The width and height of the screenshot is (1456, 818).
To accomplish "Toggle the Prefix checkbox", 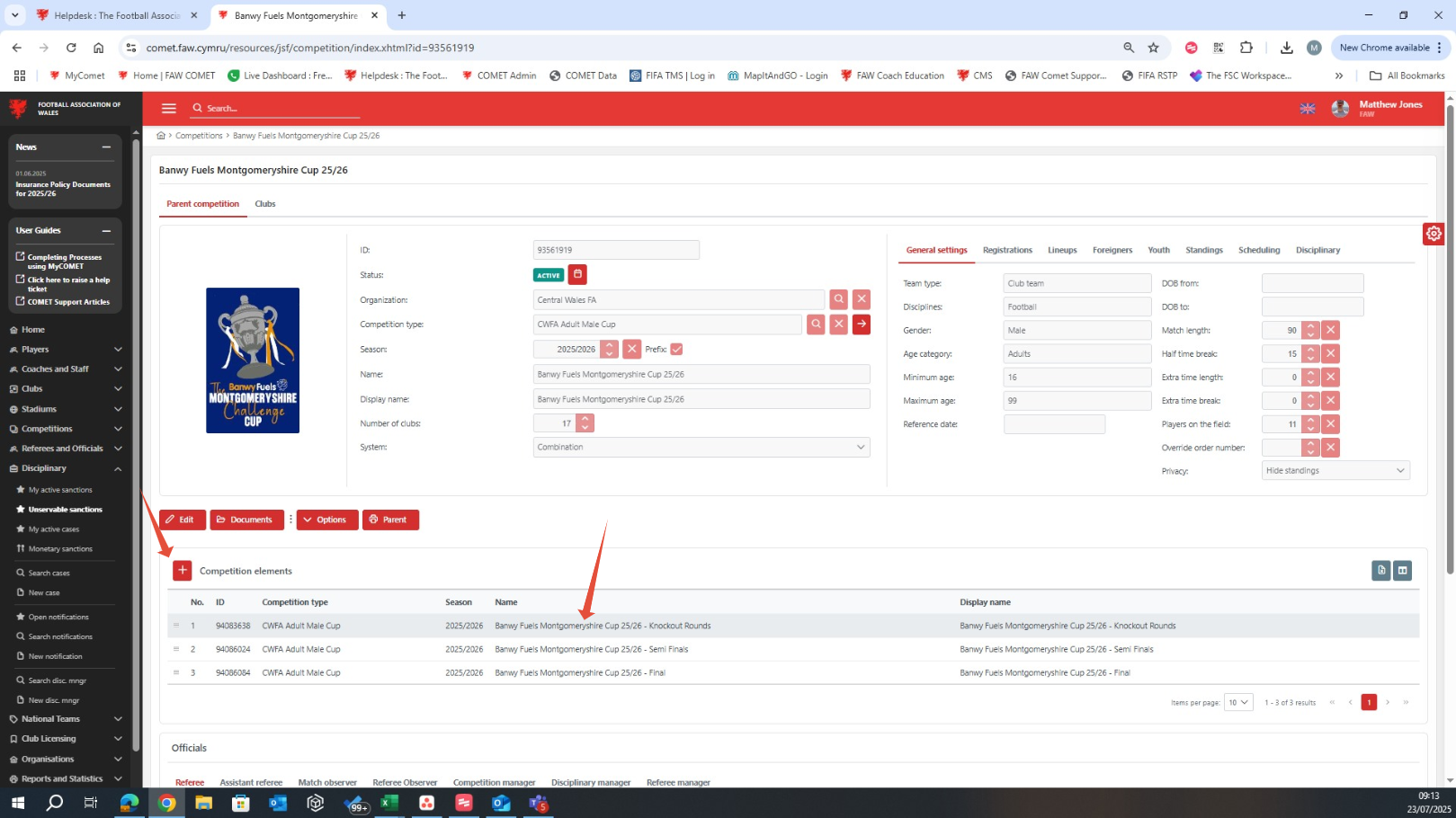I will (x=676, y=349).
